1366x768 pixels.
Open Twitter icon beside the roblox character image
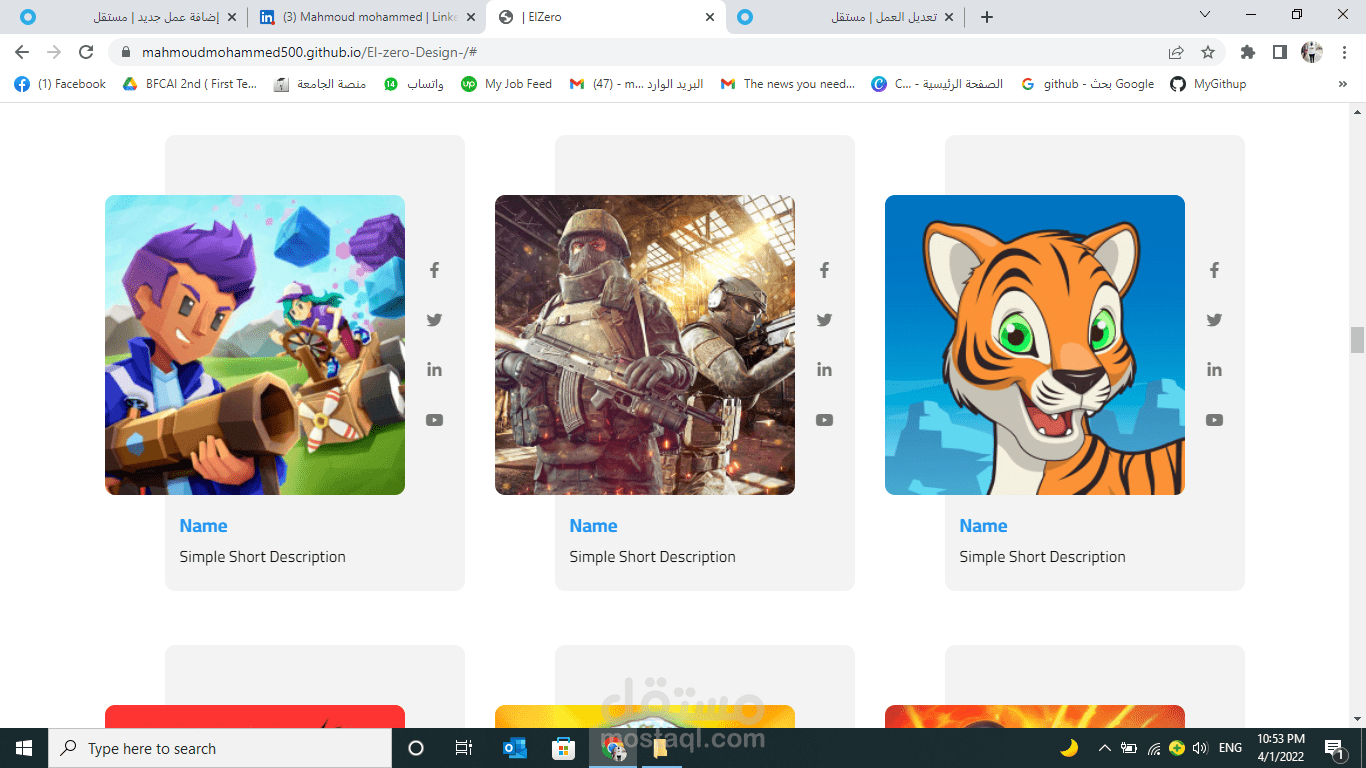coord(434,320)
